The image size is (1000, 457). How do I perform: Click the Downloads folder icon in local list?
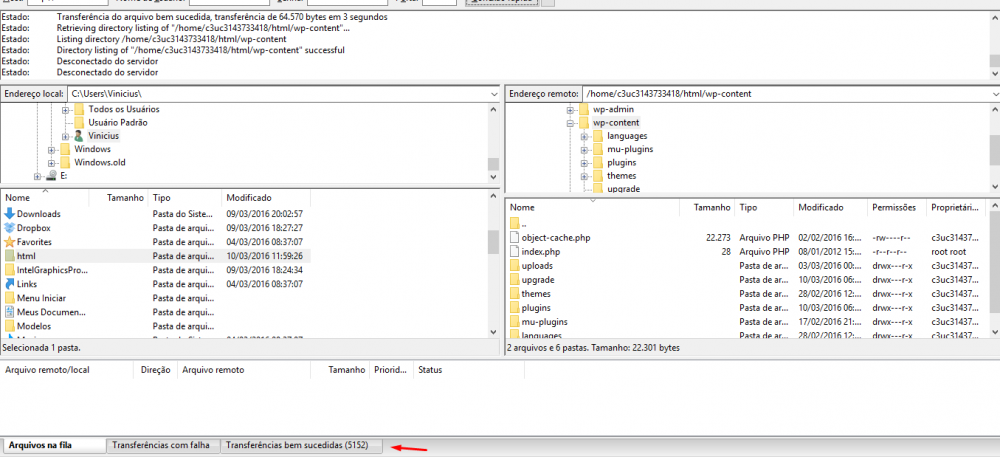tap(10, 214)
